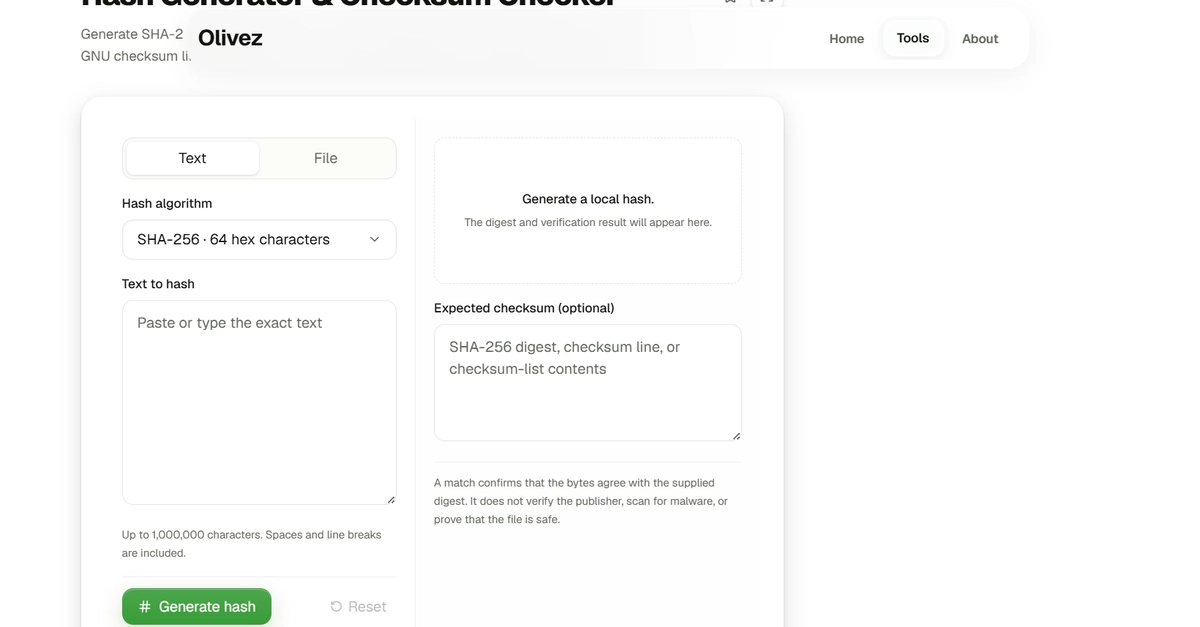Open the SHA-256 hash algorithm dropdown
Image resolution: width=1200 pixels, height=627 pixels.
[x=259, y=240]
